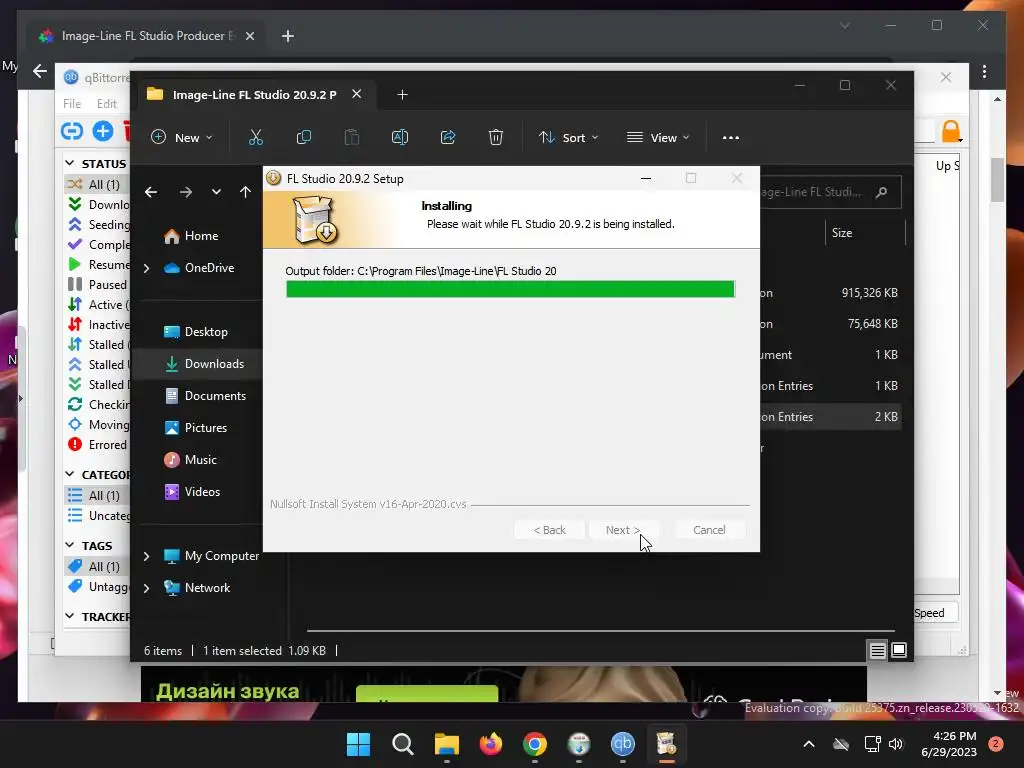This screenshot has height=768, width=1024.
Task: Expand My Computer in navigation pane
Action: coord(146,556)
